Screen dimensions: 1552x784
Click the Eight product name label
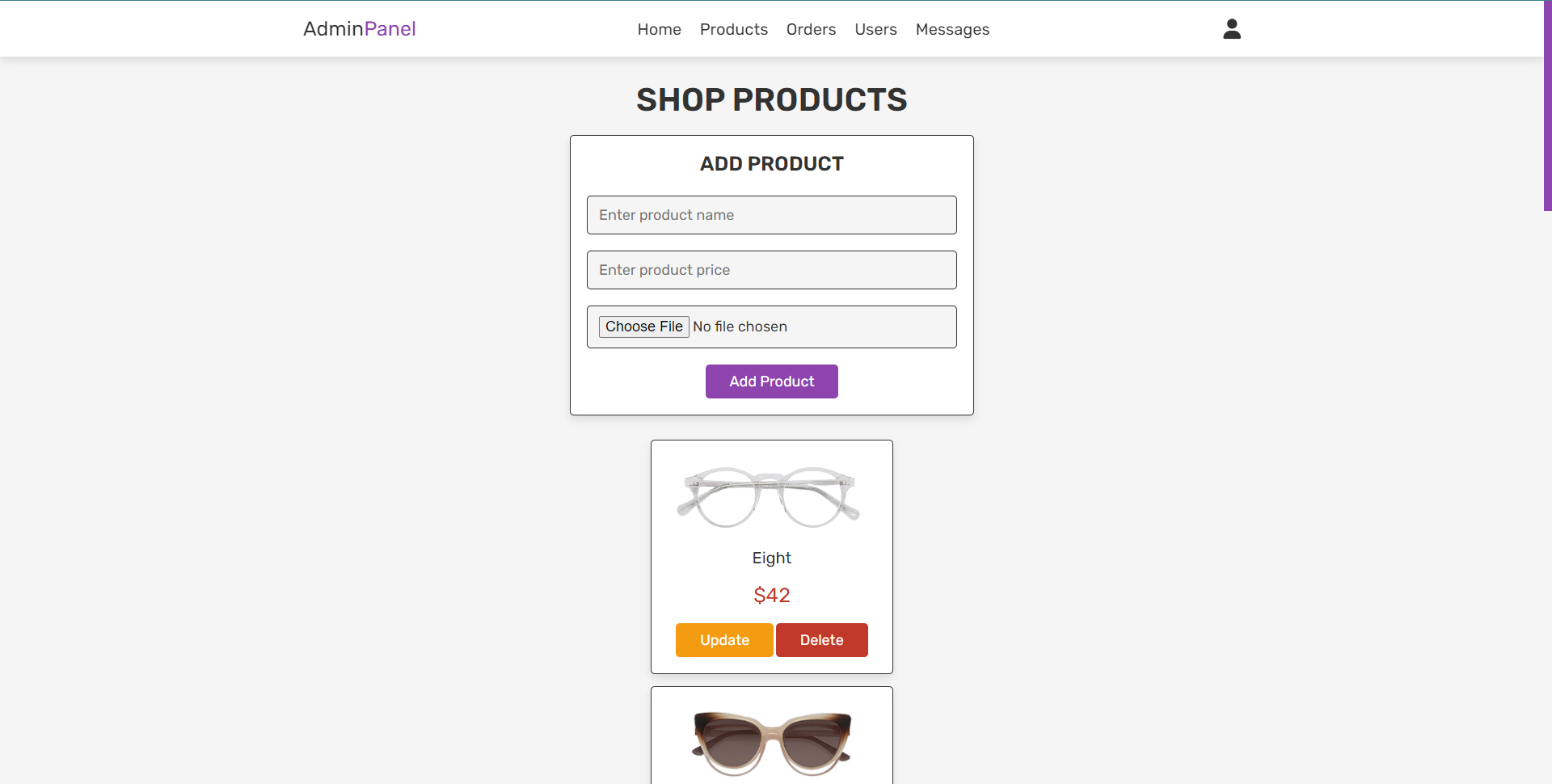[771, 558]
